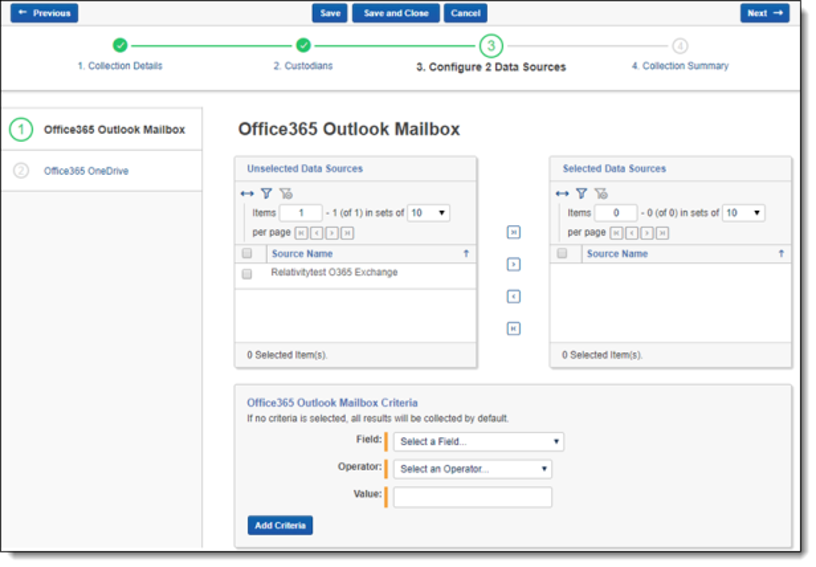Viewport: 816px width, 567px height.
Task: Move selected item back to Unselected list
Action: click(514, 297)
